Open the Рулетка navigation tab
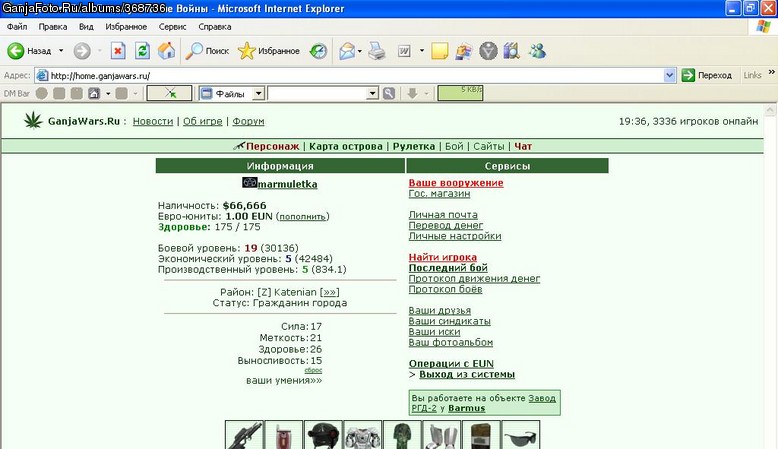This screenshot has width=778, height=449. coord(414,146)
